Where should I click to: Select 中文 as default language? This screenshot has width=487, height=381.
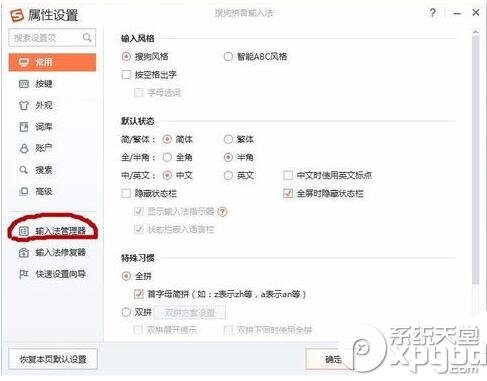point(167,175)
